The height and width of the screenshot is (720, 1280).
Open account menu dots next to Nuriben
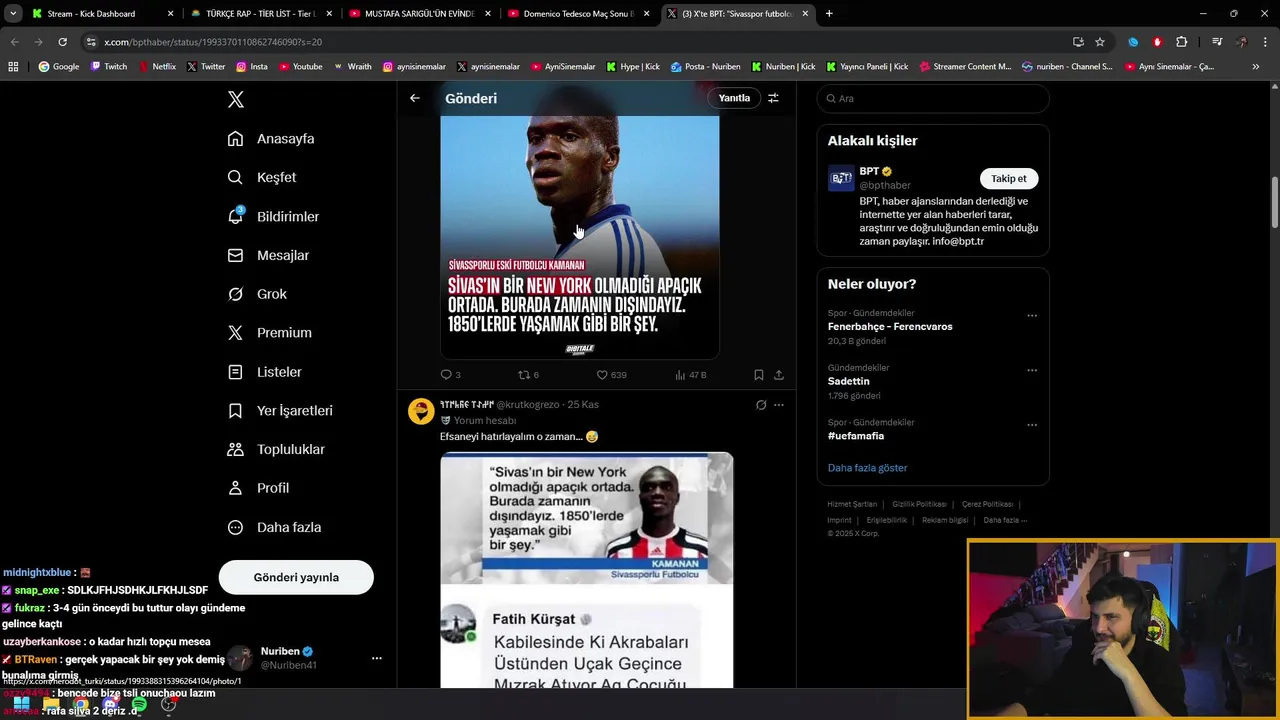click(376, 658)
